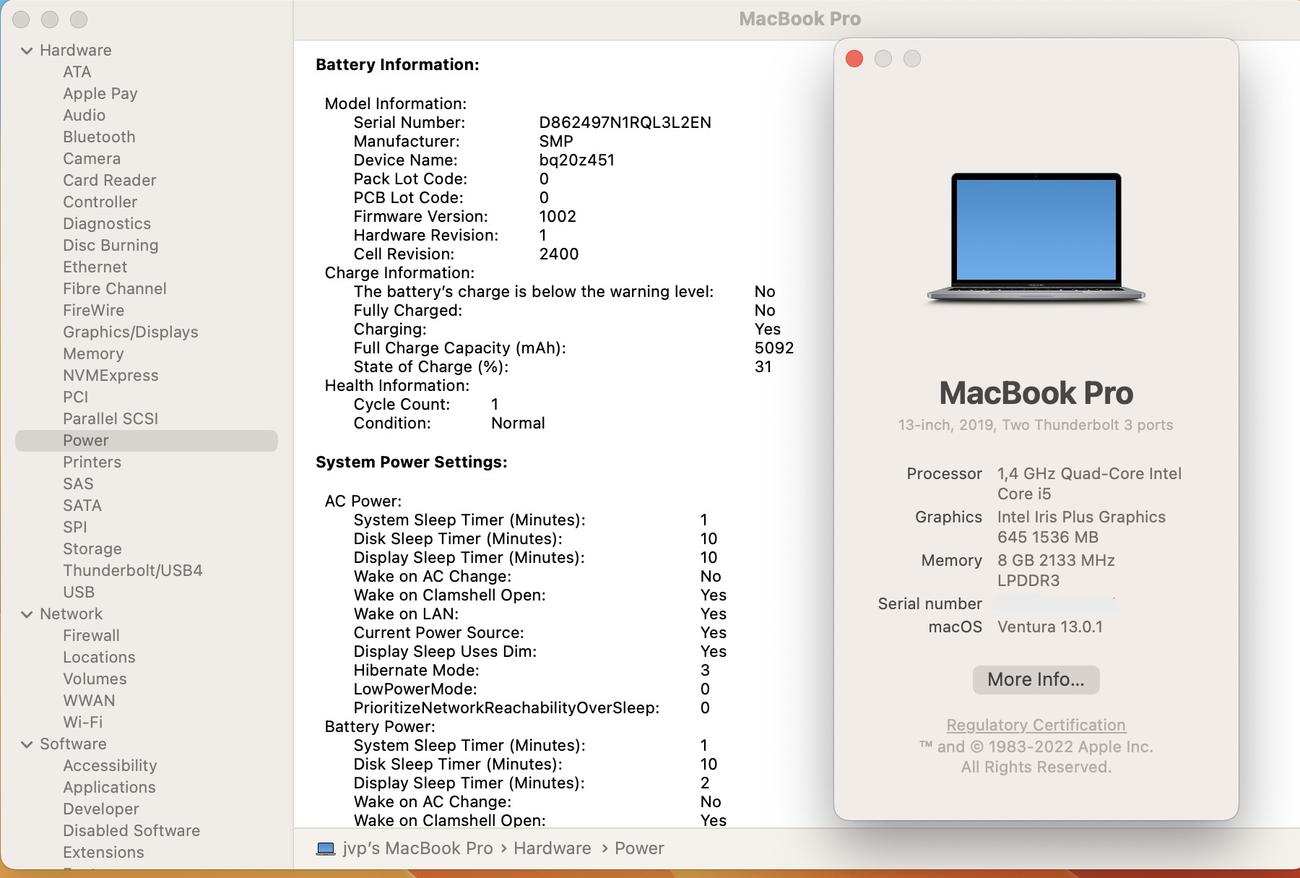Select ATA in the Hardware list
This screenshot has height=878, width=1300.
click(77, 72)
